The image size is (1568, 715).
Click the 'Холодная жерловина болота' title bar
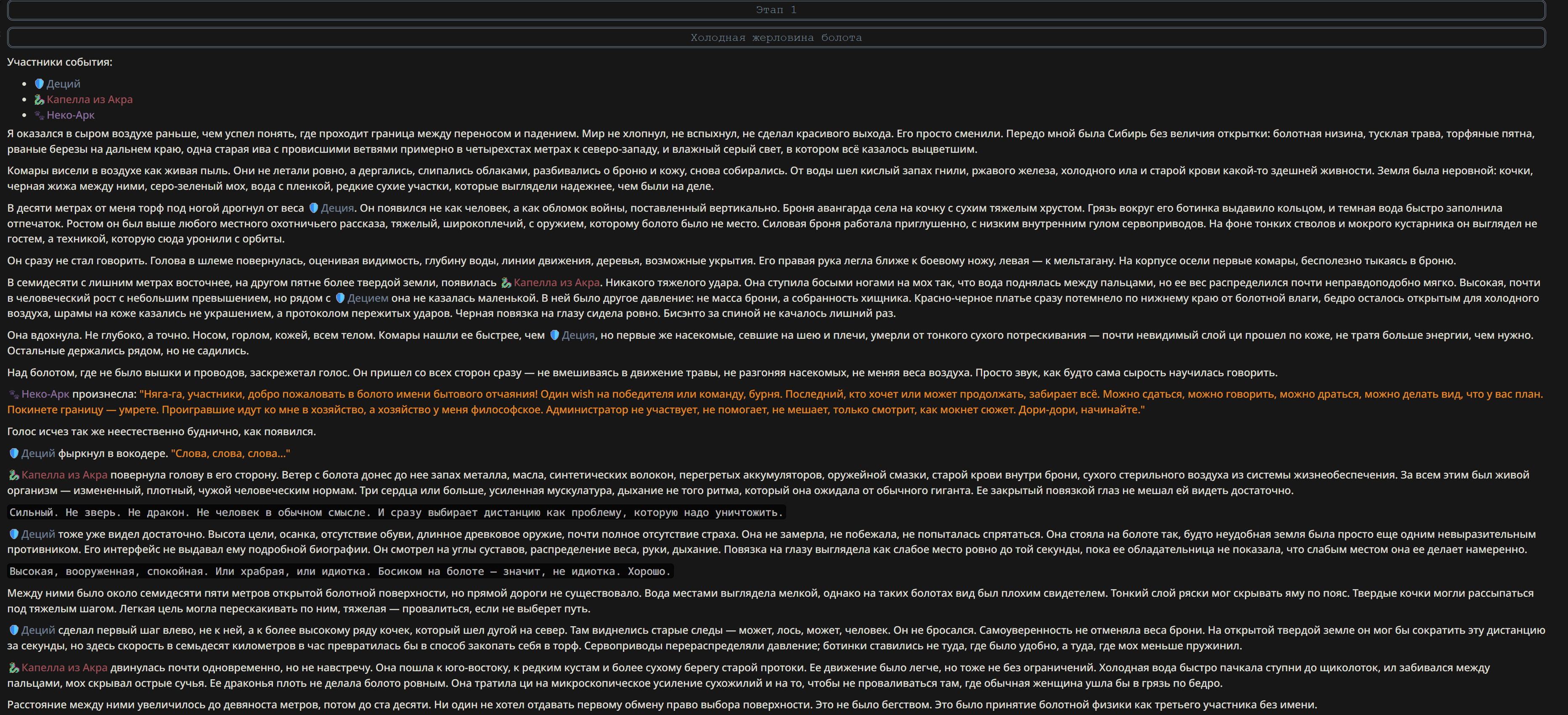[776, 37]
